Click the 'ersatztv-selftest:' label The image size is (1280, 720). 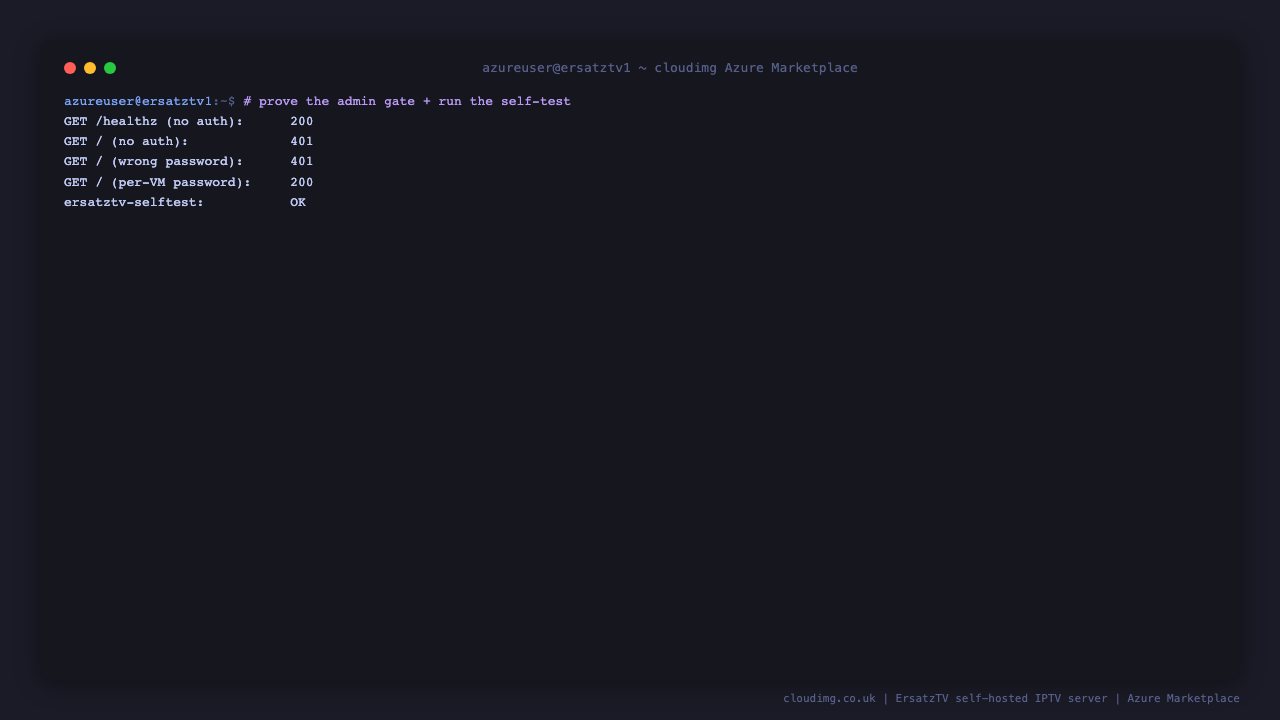click(x=134, y=202)
